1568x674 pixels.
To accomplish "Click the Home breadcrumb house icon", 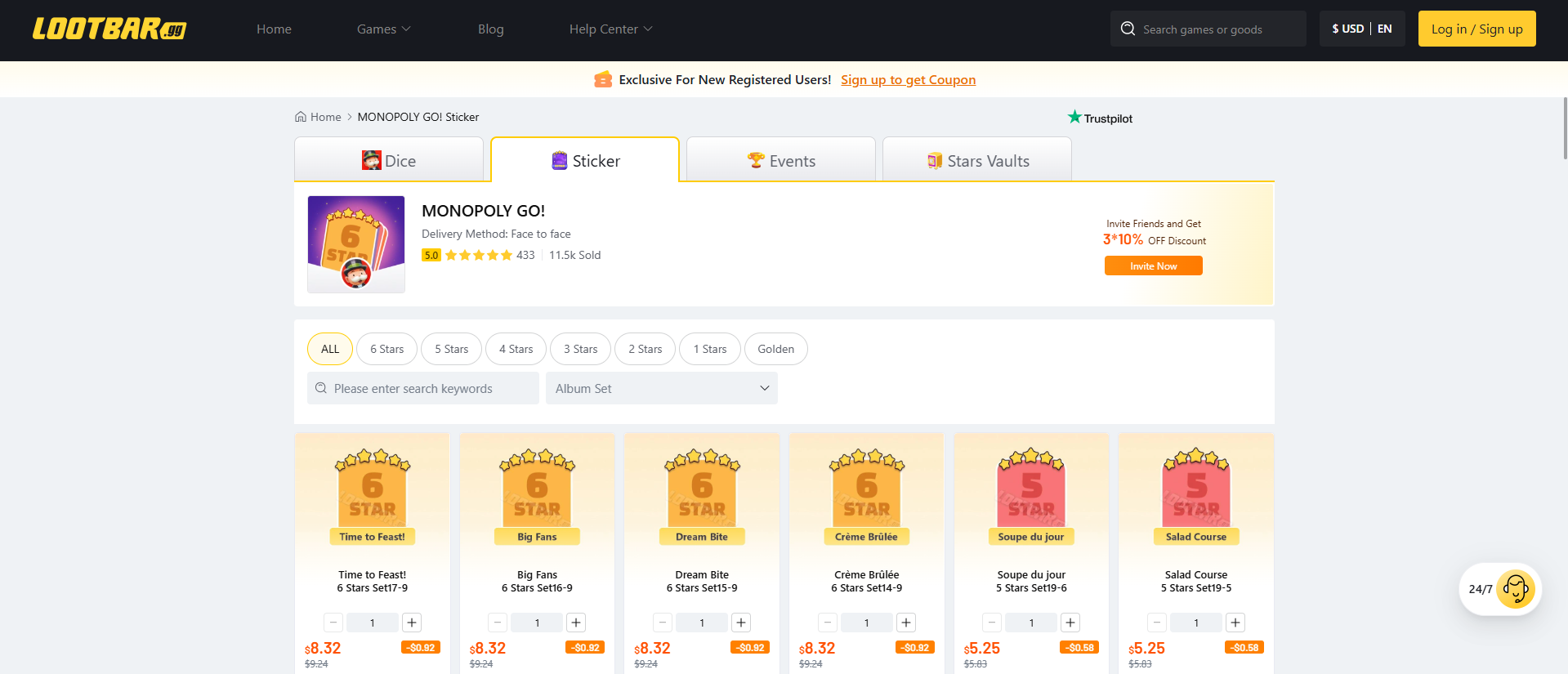I will (301, 117).
